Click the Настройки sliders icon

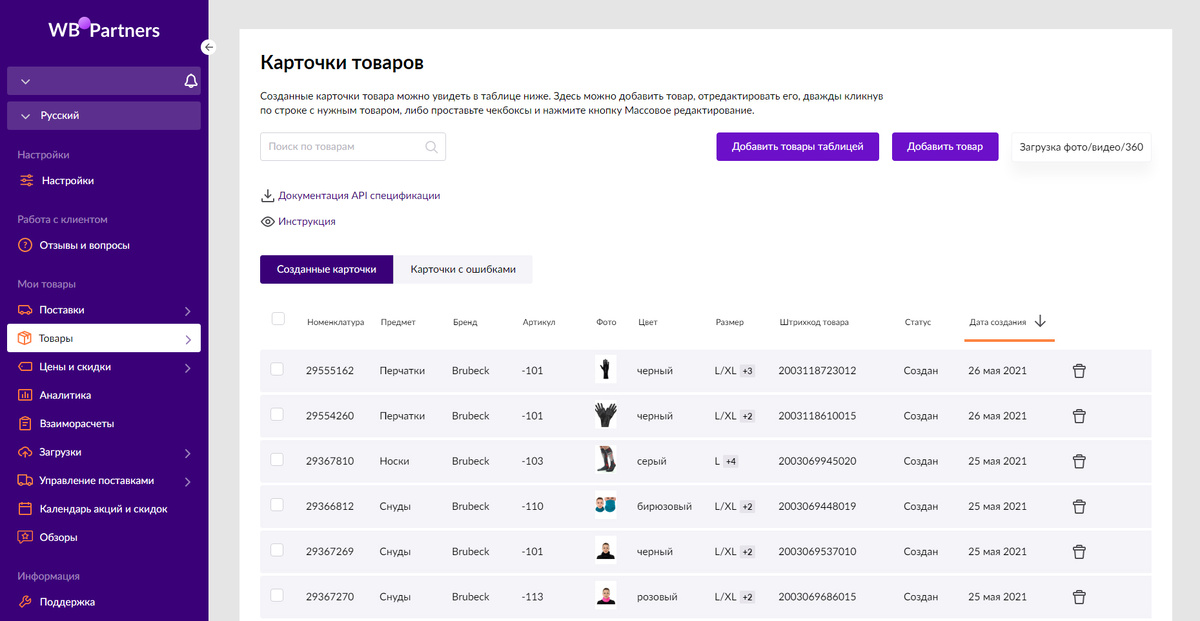point(26,181)
